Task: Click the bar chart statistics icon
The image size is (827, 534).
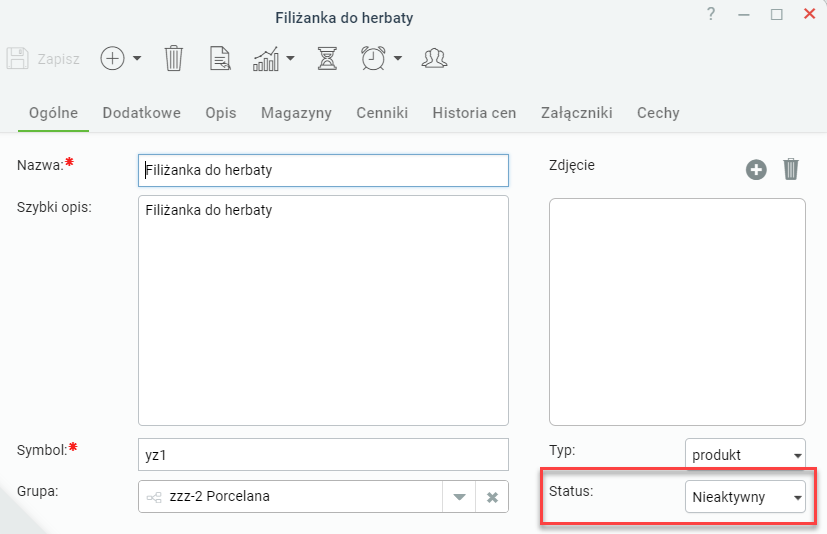Action: 266,59
